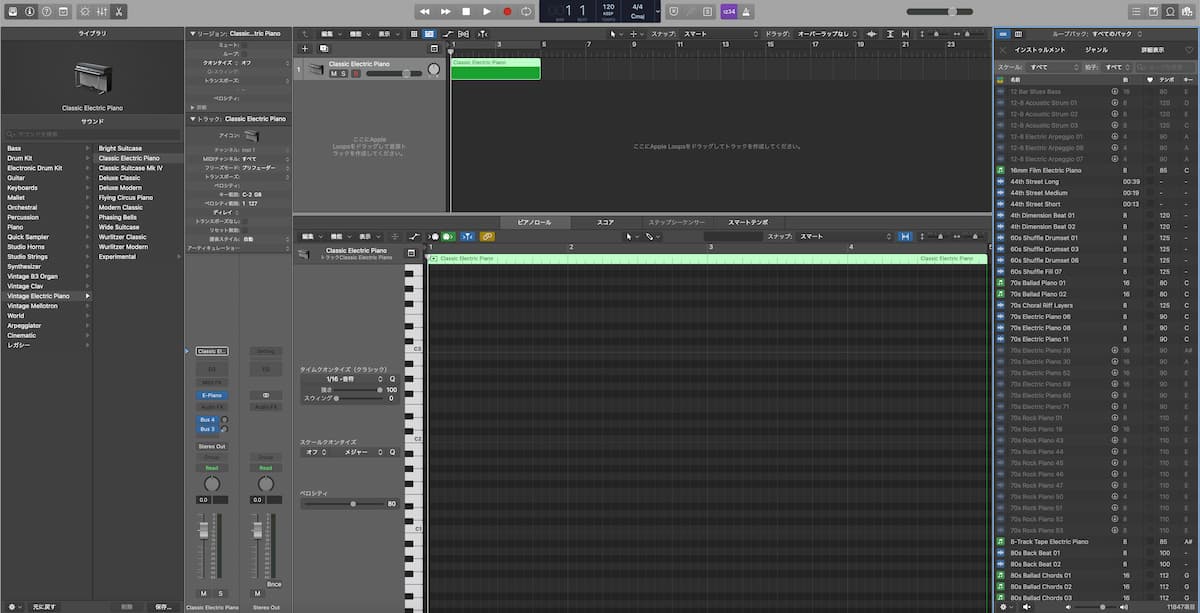This screenshot has width=1200, height=613.
Task: Toggle the Editors with the scissors icon
Action: tap(119, 11)
